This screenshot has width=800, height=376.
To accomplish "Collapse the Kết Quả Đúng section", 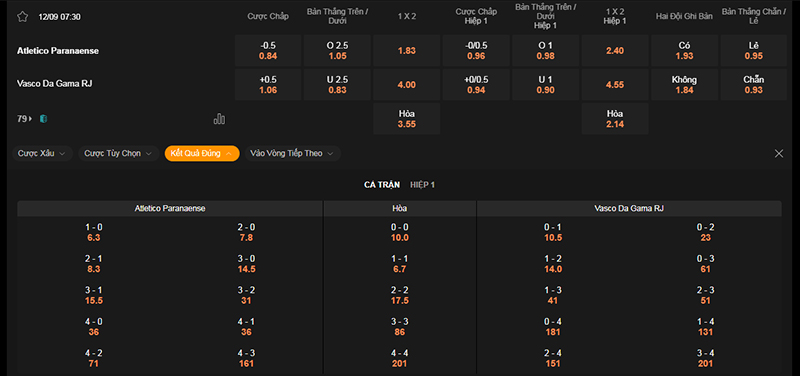I will point(202,154).
